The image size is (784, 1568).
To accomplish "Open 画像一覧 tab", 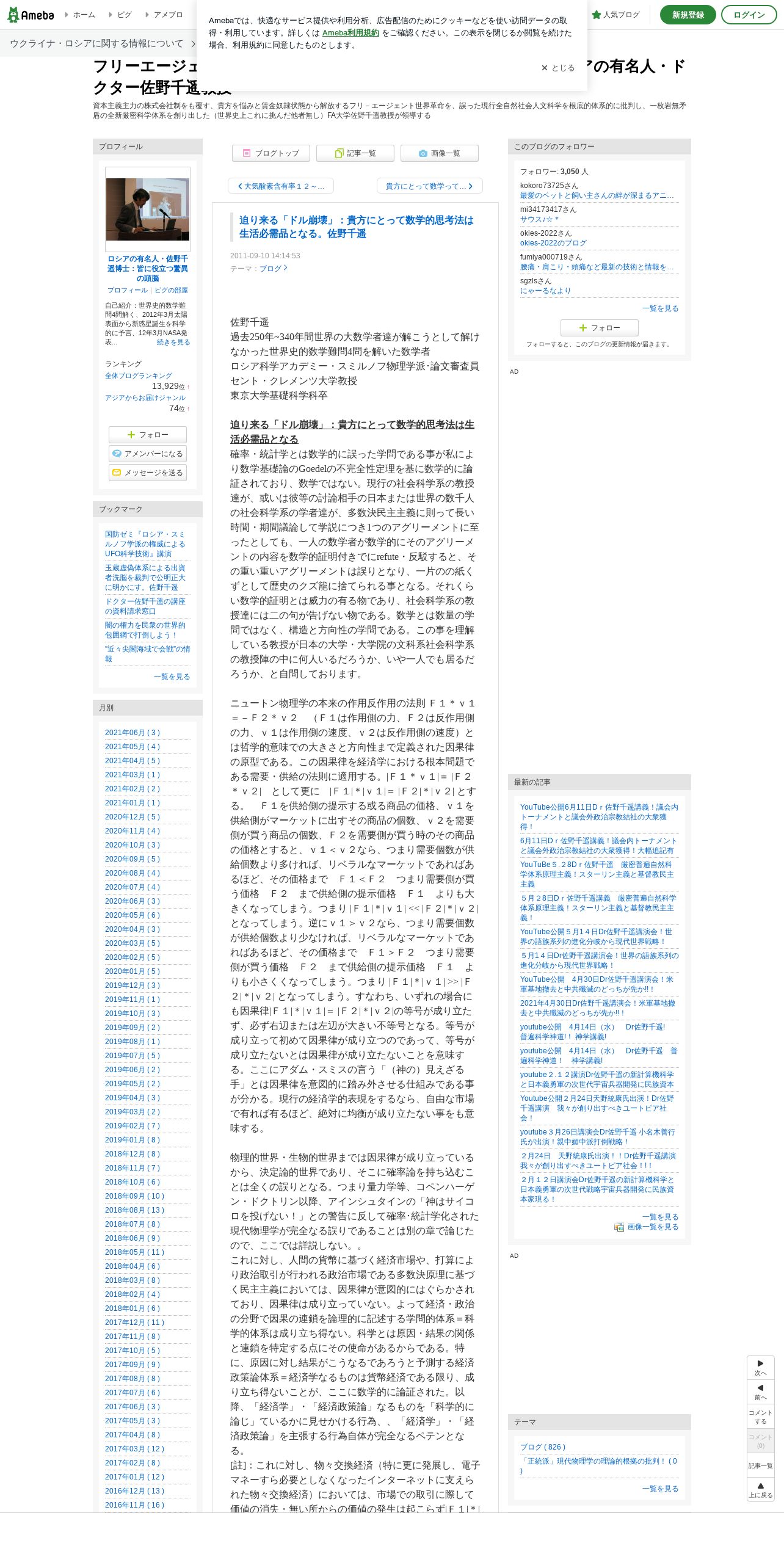I will (x=440, y=153).
